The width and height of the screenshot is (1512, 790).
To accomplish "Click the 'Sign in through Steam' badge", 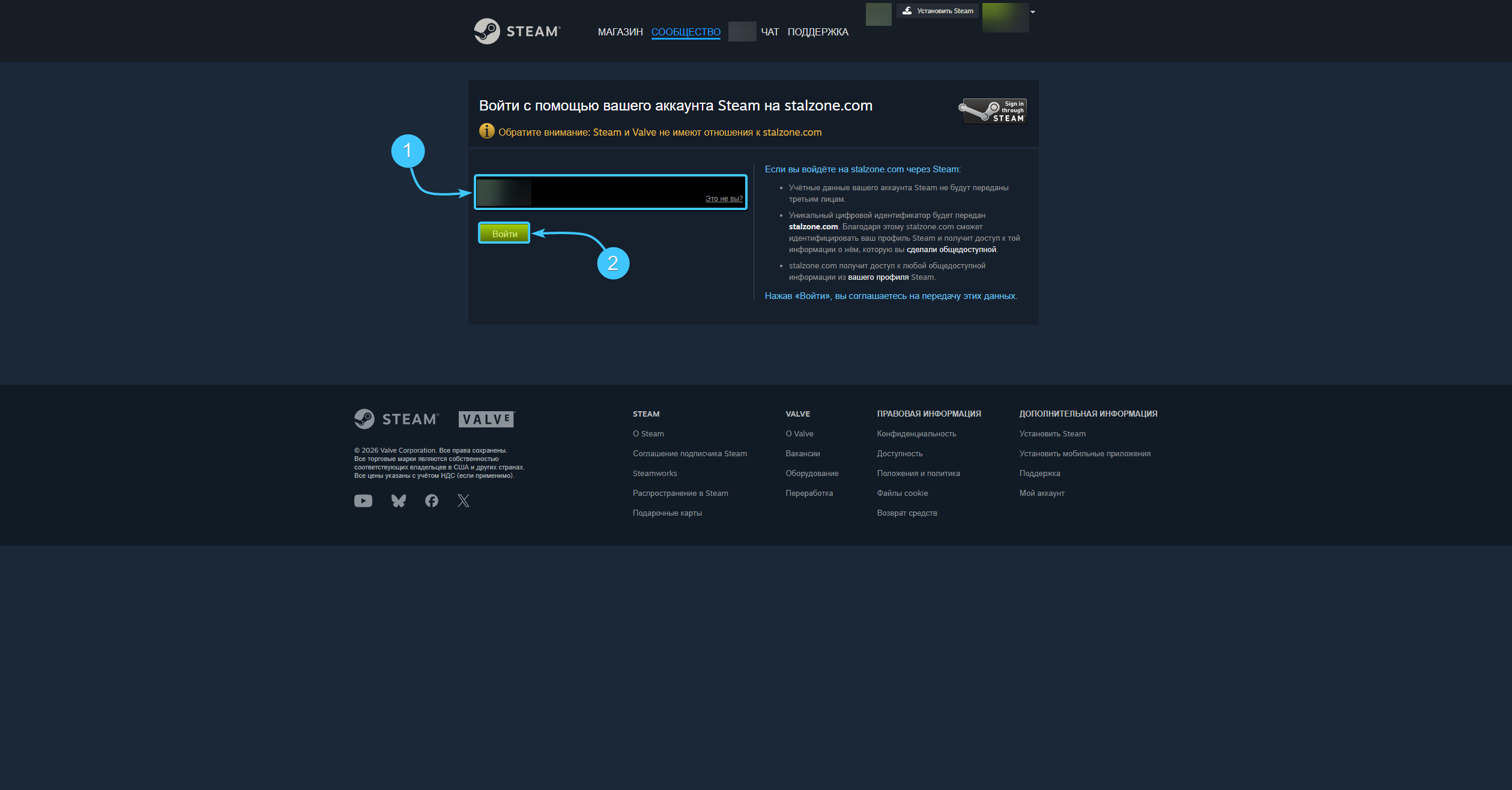I will click(x=992, y=111).
